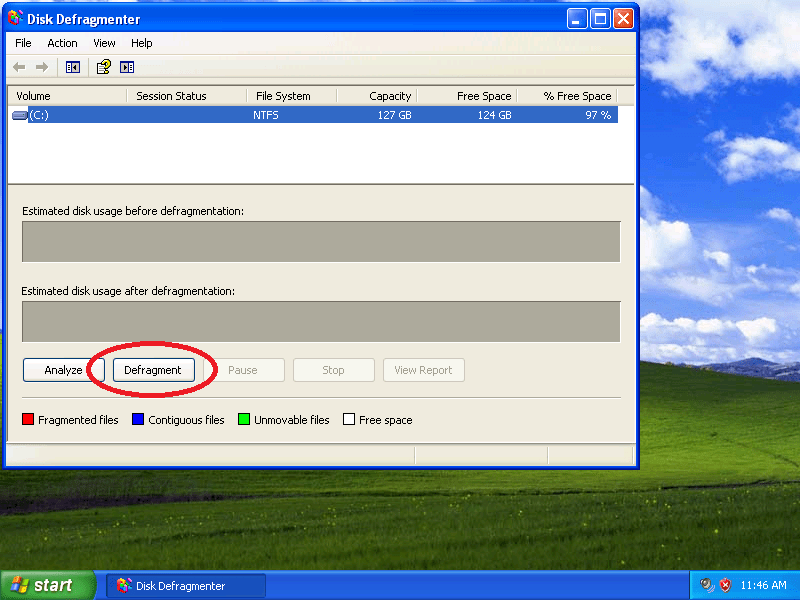Open the Action menu
Screen dimensions: 800x600
[x=62, y=43]
